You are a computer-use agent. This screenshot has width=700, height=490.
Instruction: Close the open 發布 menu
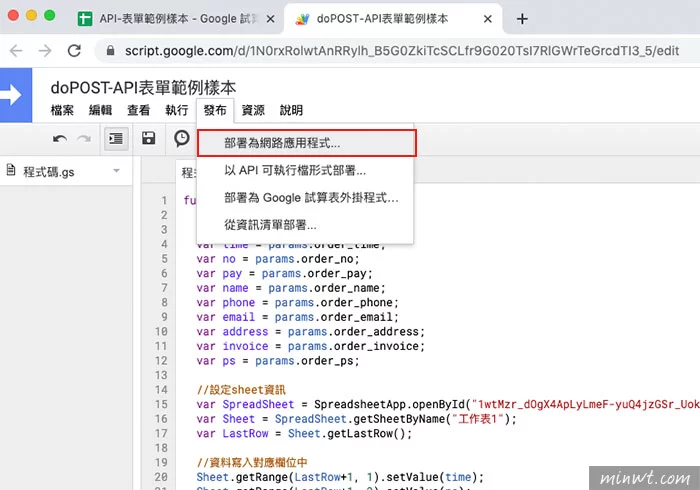[x=215, y=110]
